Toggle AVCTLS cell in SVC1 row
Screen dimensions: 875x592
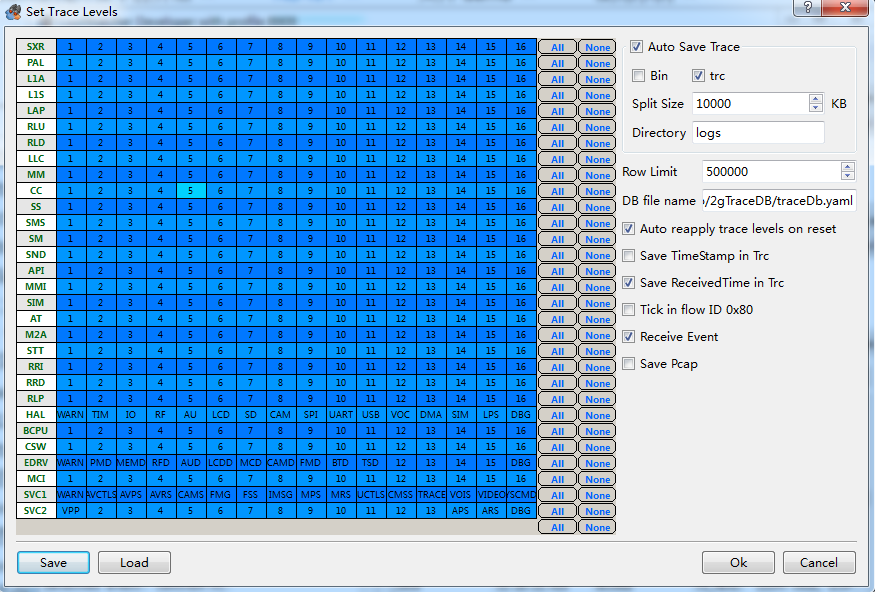[x=101, y=494]
